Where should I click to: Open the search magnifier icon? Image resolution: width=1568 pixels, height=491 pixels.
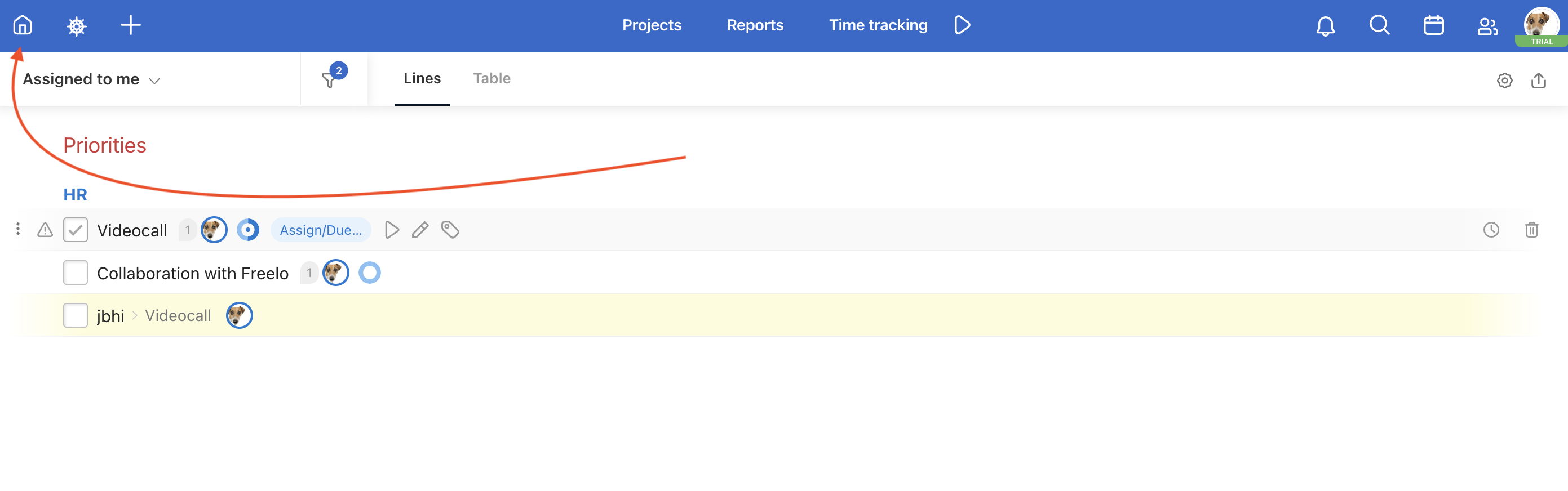(1379, 25)
